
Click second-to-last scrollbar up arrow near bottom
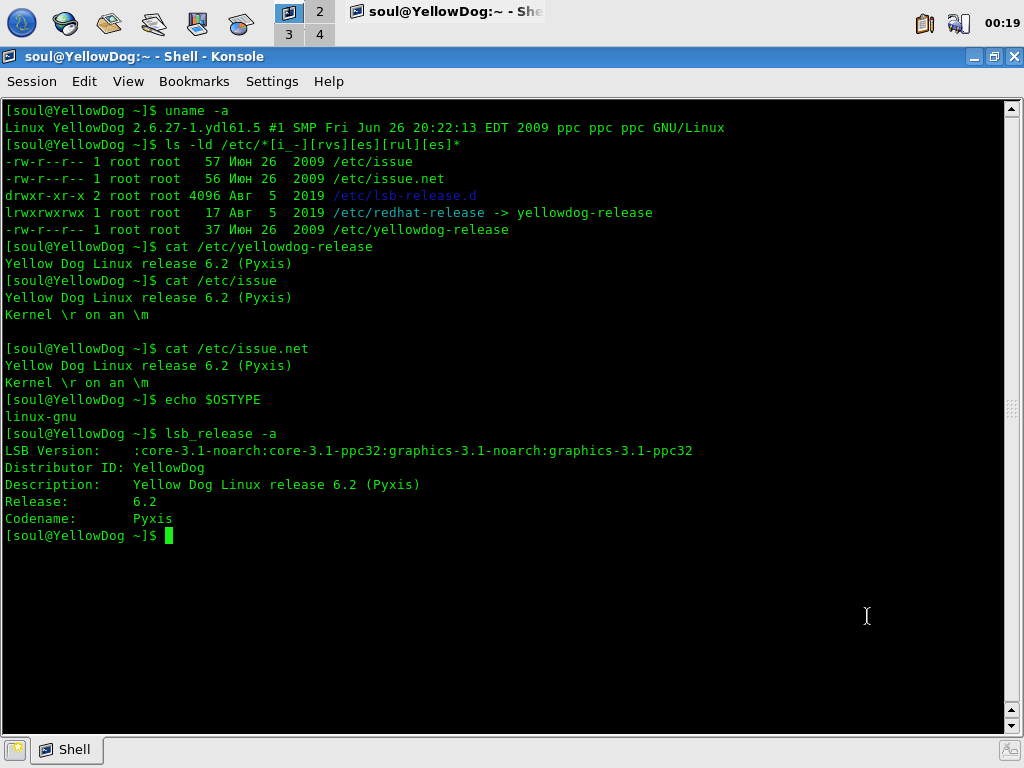pos(1012,710)
